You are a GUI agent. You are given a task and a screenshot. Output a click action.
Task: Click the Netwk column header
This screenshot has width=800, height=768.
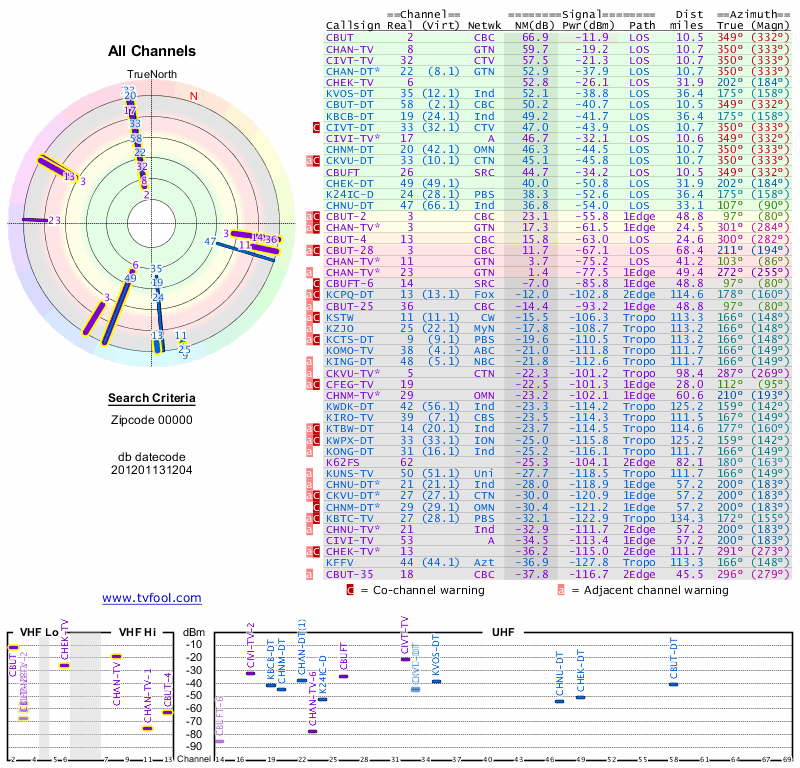(484, 26)
